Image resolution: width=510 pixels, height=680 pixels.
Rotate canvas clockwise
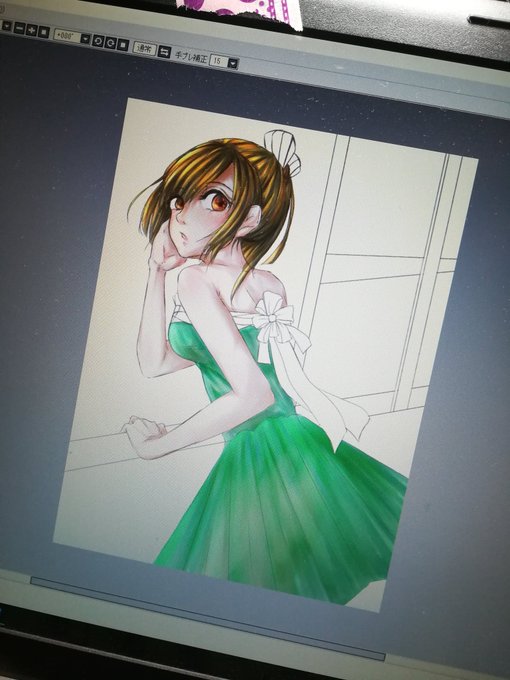pos(111,43)
